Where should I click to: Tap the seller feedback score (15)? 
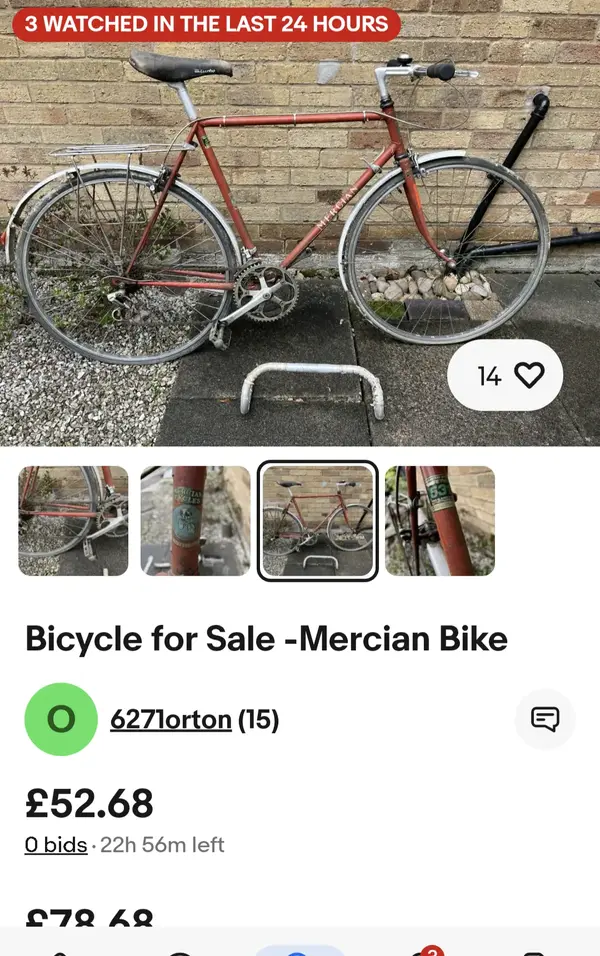258,719
